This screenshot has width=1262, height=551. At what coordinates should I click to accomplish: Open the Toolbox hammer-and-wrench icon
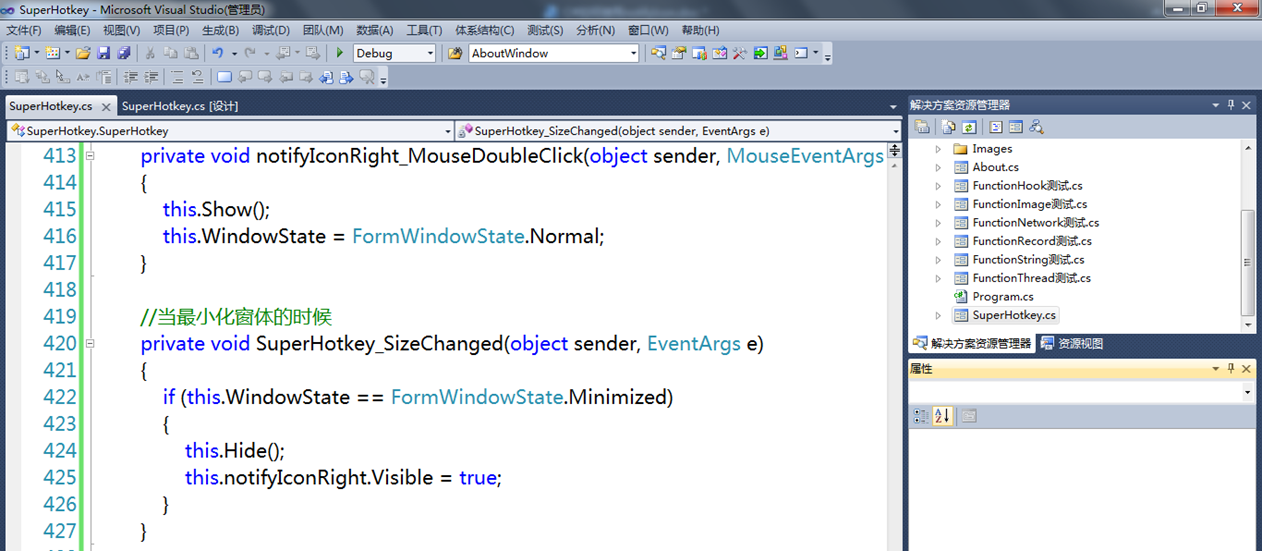(740, 53)
